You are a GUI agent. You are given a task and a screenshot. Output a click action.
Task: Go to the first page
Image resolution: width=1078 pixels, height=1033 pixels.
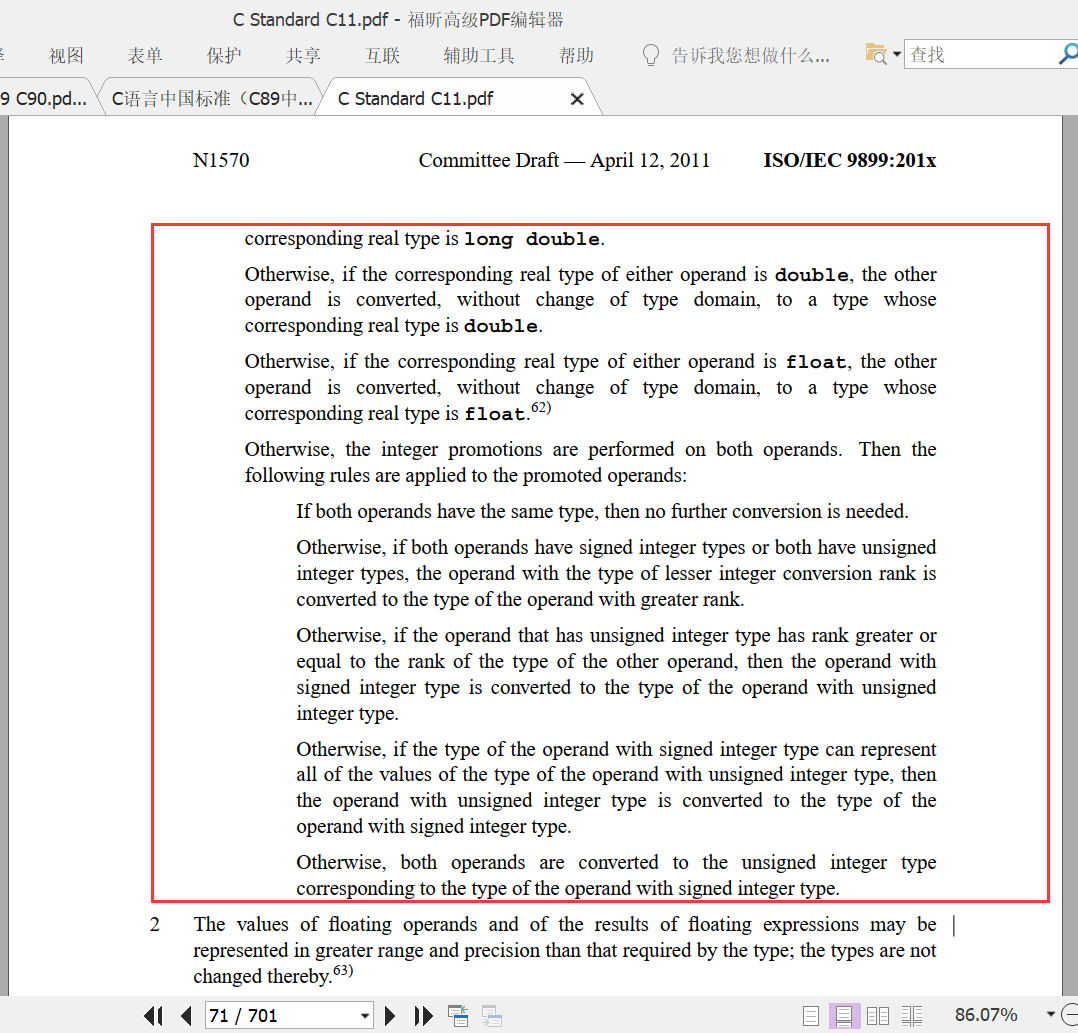[x=153, y=1015]
